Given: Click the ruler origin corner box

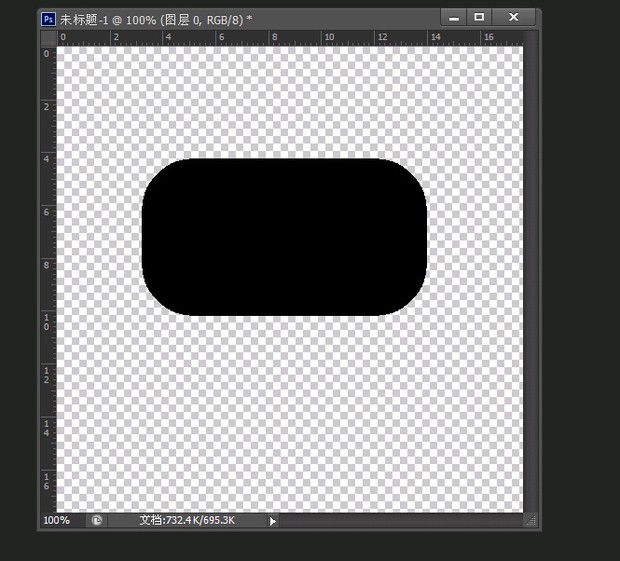Looking at the screenshot, I should (x=48, y=38).
